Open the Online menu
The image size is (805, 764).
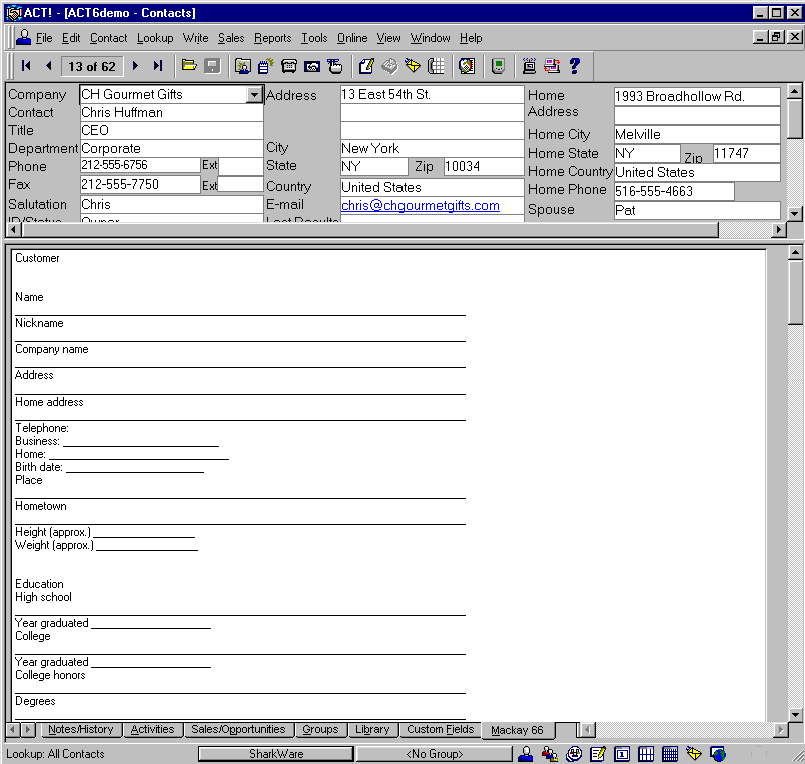[x=352, y=38]
